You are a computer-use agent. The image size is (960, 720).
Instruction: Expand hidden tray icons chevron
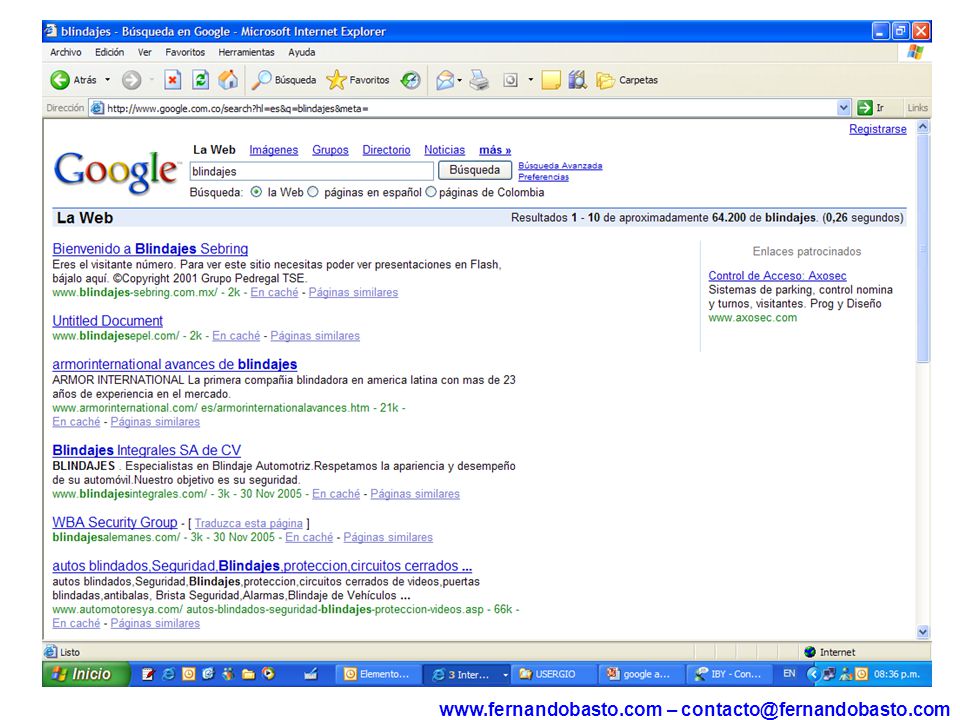click(x=813, y=674)
